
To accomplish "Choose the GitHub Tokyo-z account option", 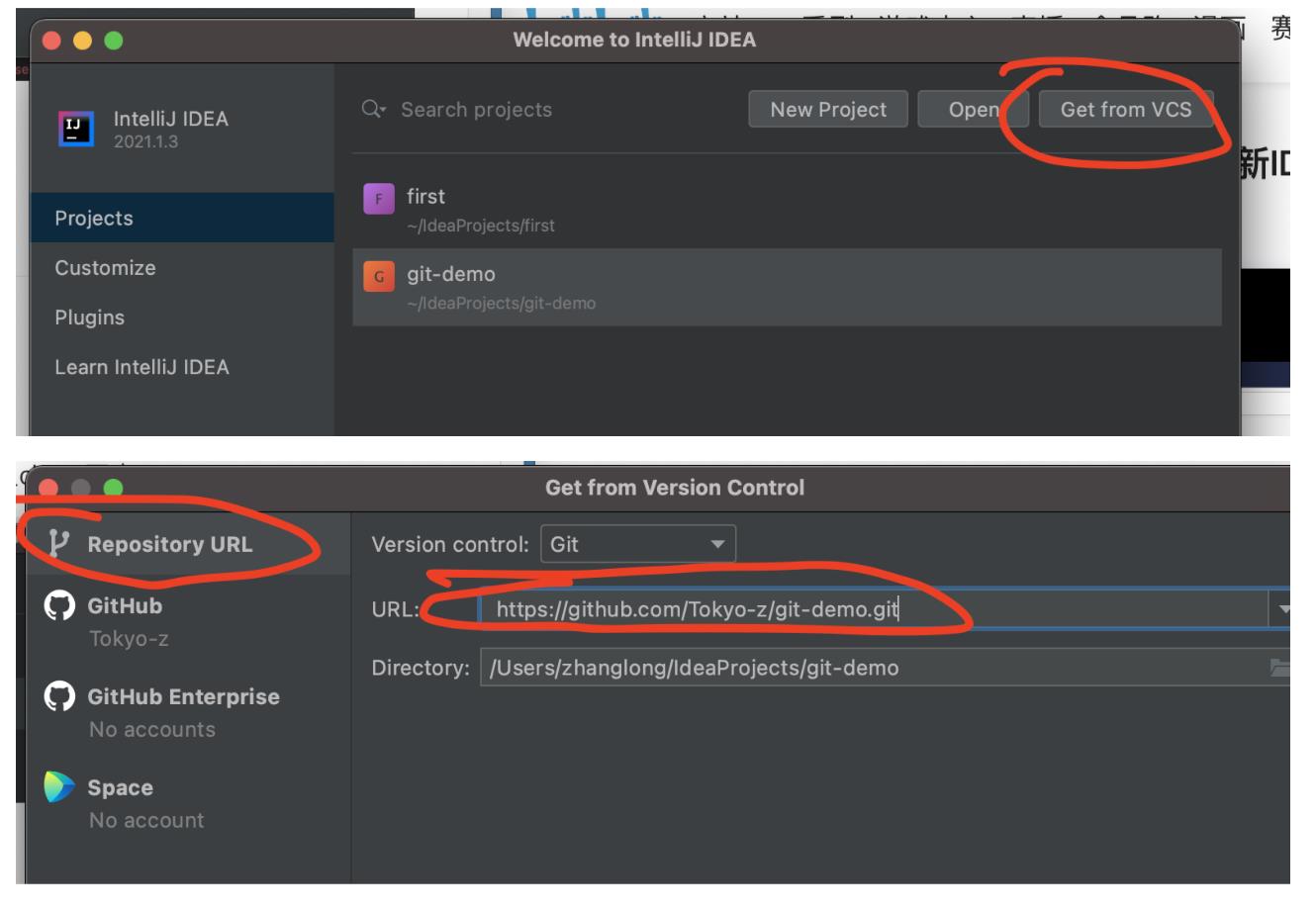I will pyautogui.click(x=188, y=621).
